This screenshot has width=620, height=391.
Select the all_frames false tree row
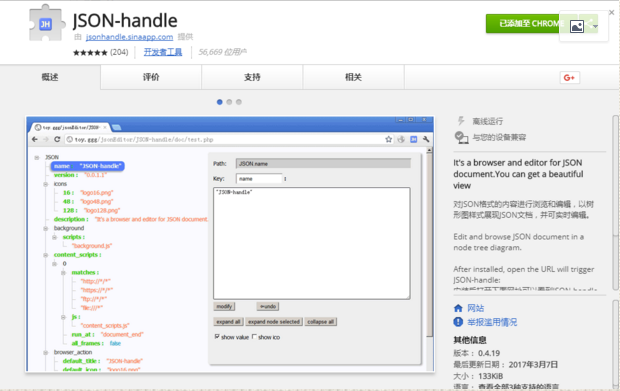(x=96, y=343)
